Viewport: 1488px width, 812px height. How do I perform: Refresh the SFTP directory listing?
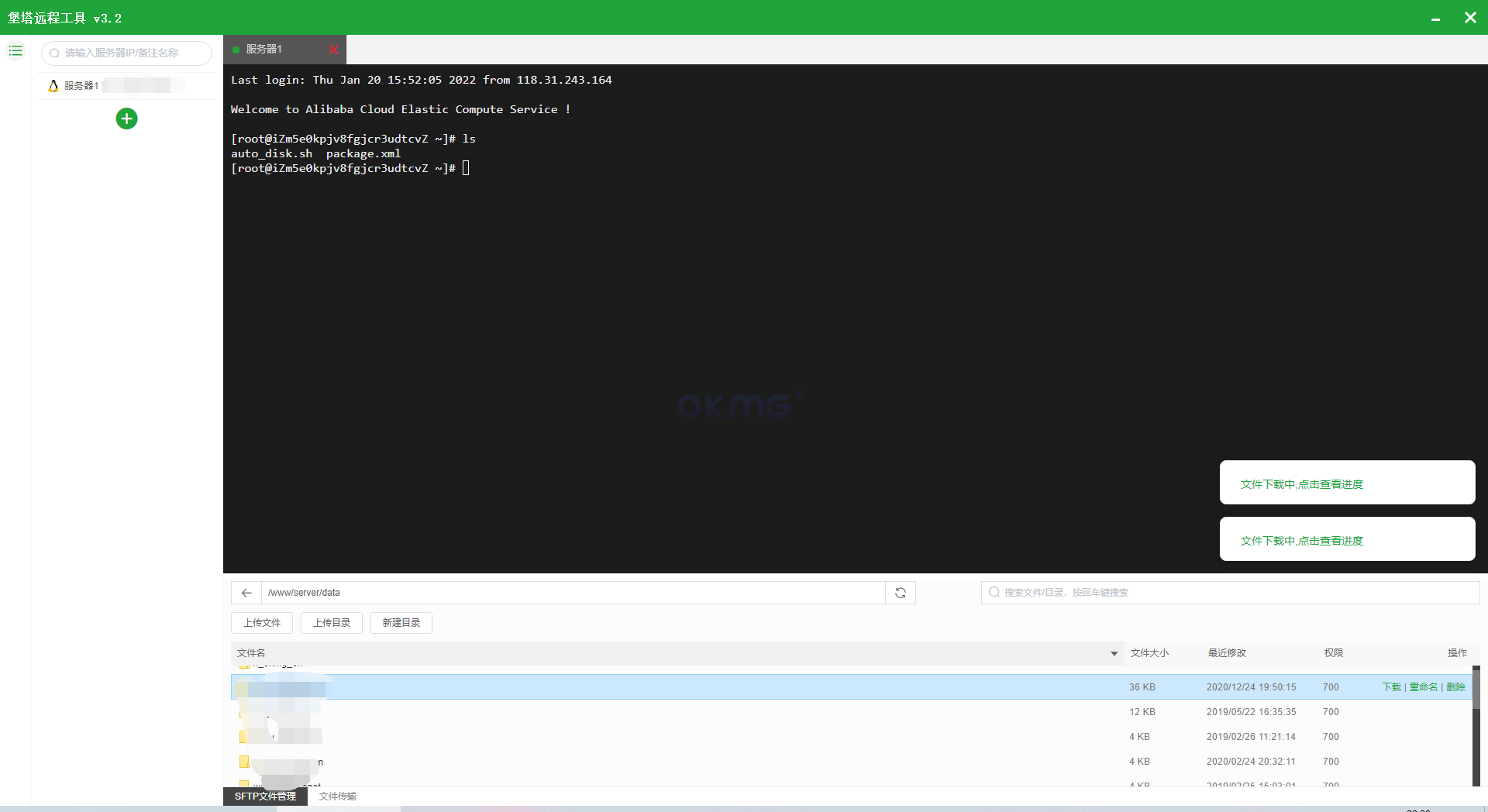click(x=901, y=593)
